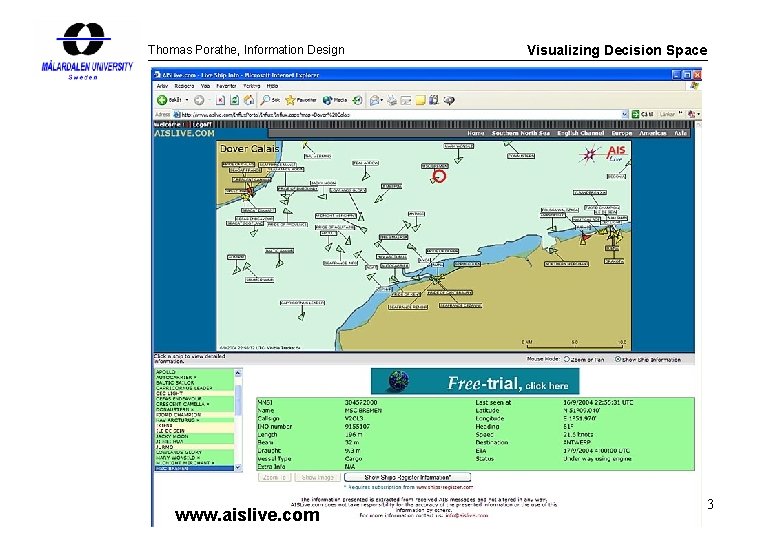This screenshot has height=540, width=780.
Task: Click the ANTWERP destination value
Action: (577, 443)
